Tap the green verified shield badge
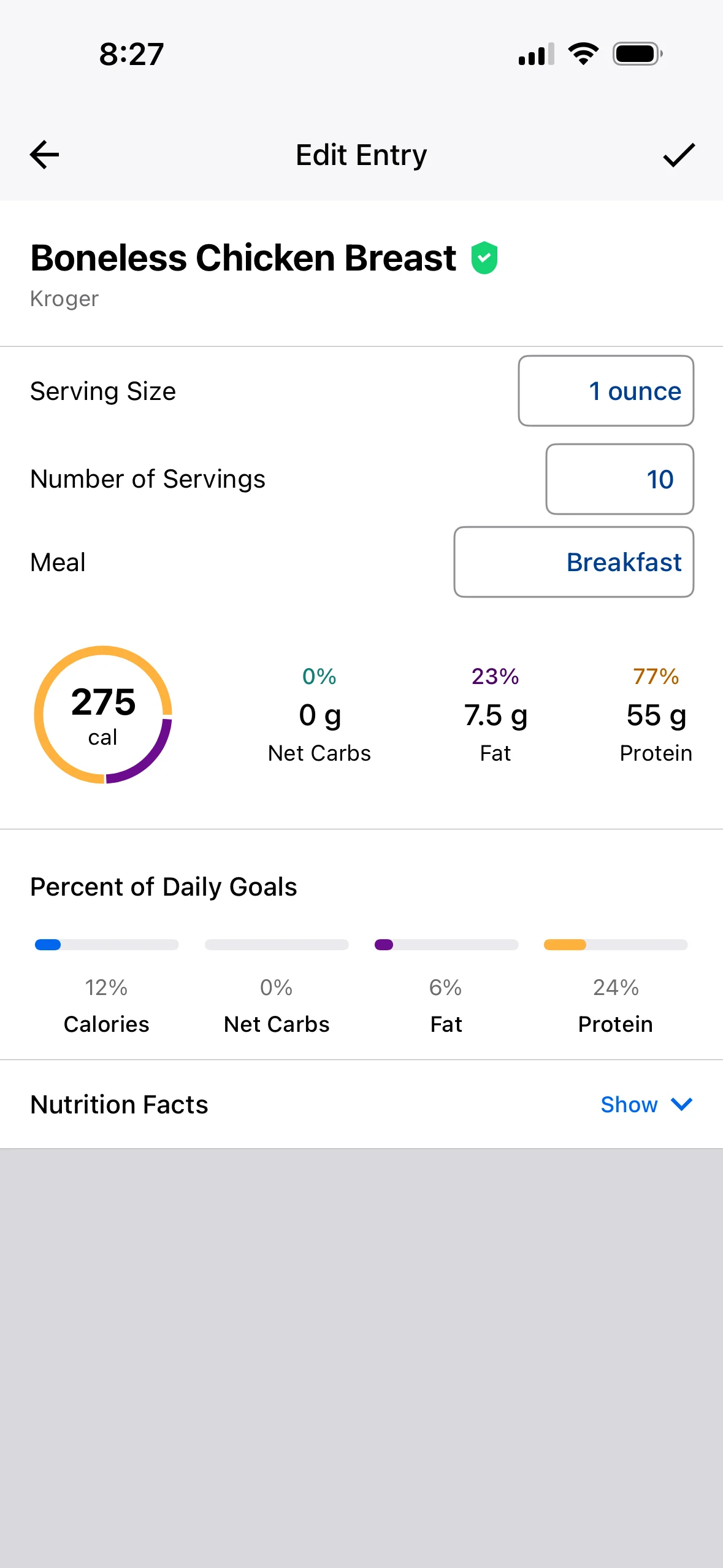723x1568 pixels. click(x=484, y=258)
